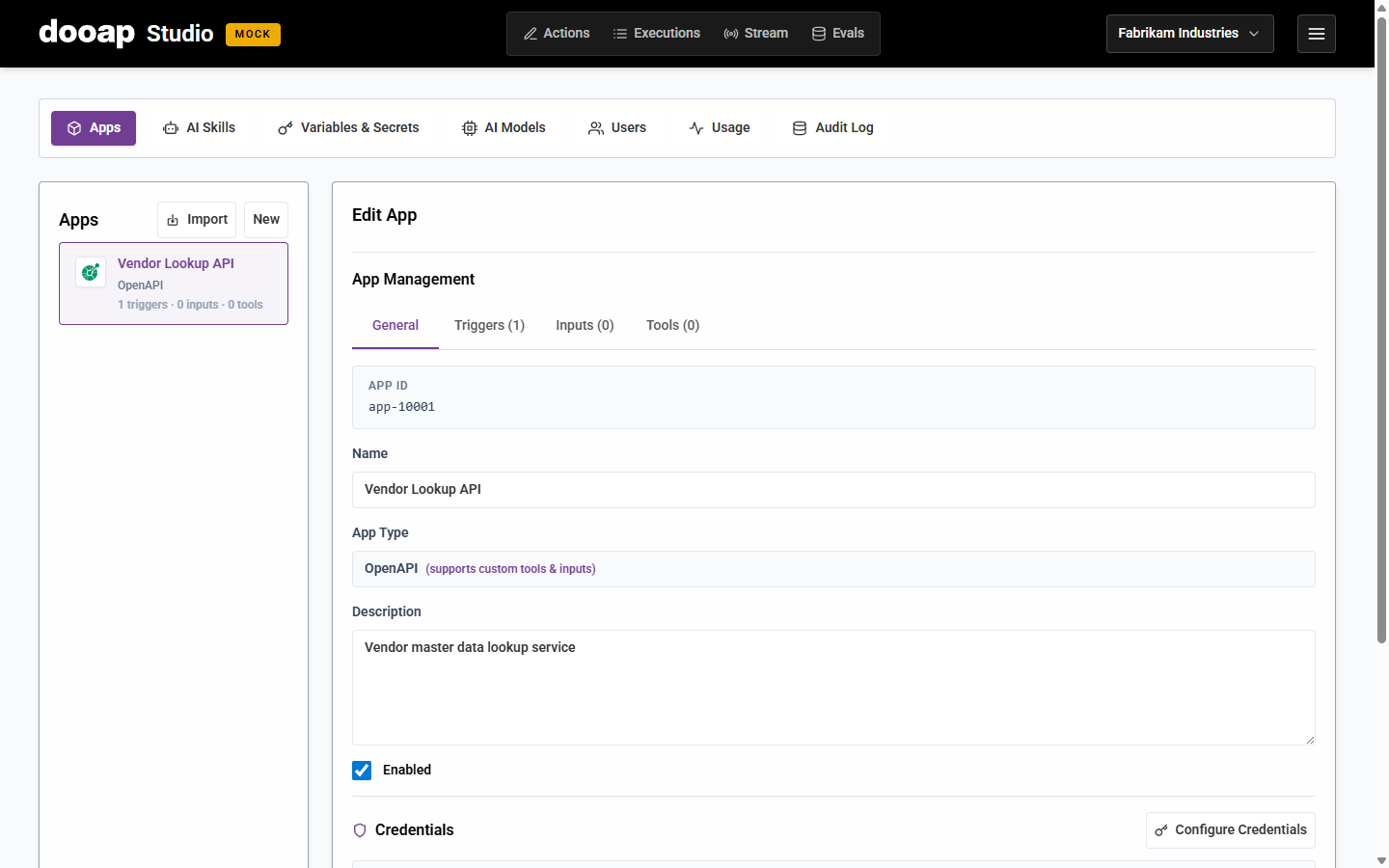The height and width of the screenshot is (868, 1389).
Task: Click the Import download icon
Action: click(173, 220)
